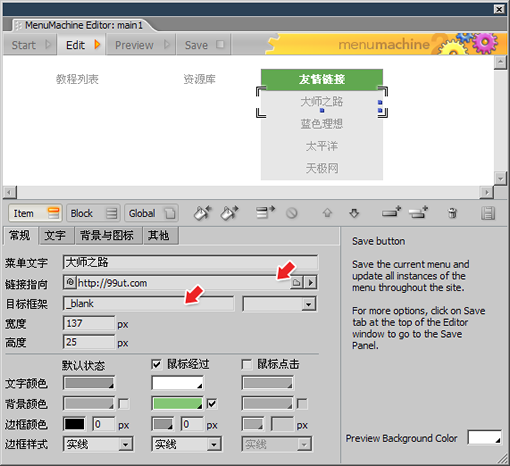Click the paste style paint bucket icon
The height and width of the screenshot is (466, 510).
[229, 213]
